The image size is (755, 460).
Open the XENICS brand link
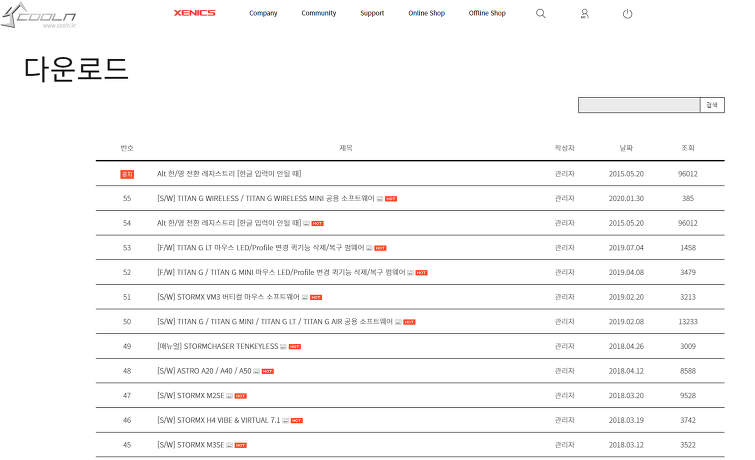195,13
